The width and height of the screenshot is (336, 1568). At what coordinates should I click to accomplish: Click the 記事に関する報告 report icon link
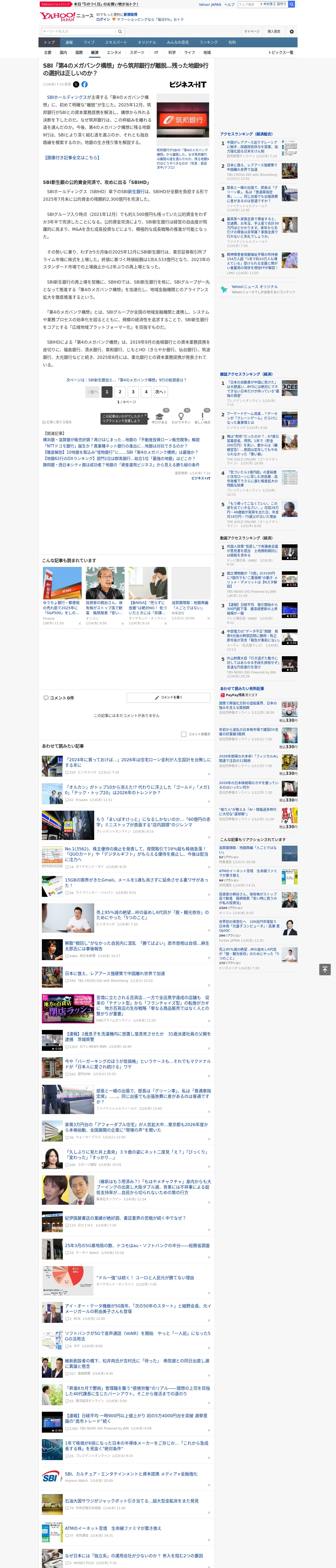point(57,422)
